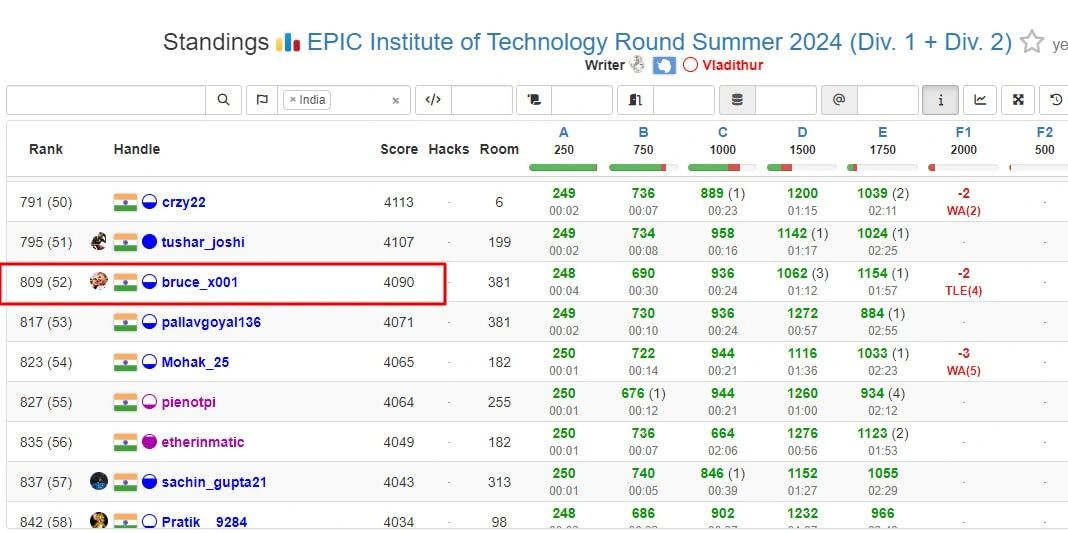Open Mohak_25's profile
This screenshot has height=533, width=1068.
(195, 362)
